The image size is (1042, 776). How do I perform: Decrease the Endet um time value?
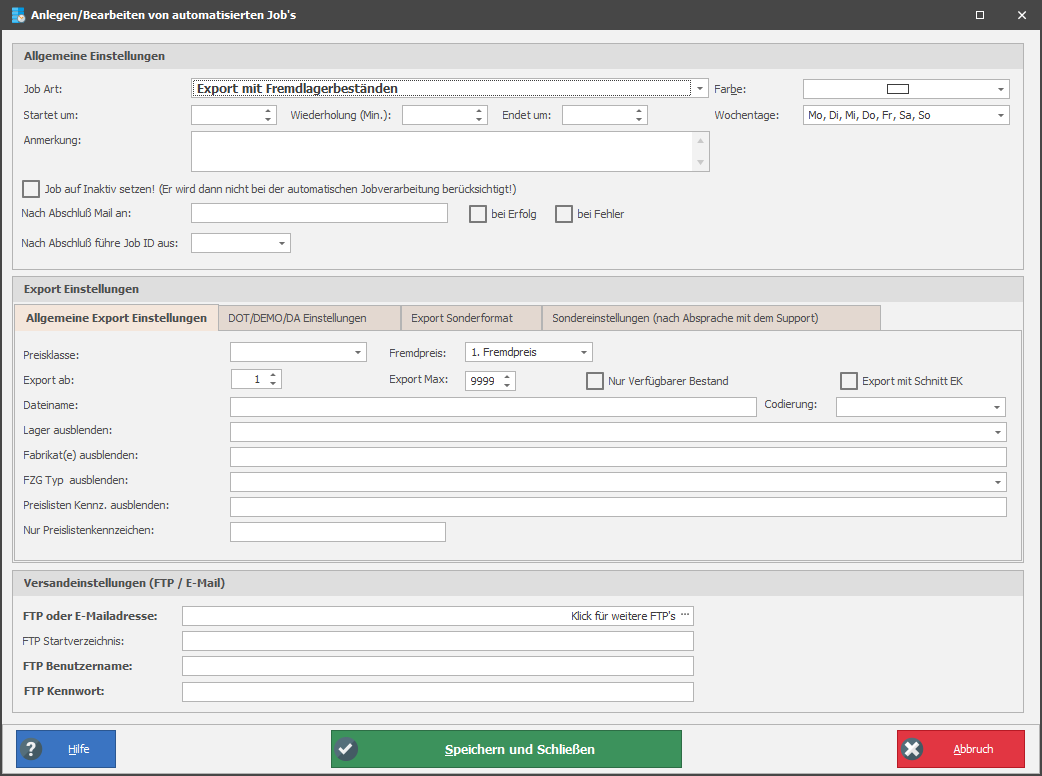point(639,120)
